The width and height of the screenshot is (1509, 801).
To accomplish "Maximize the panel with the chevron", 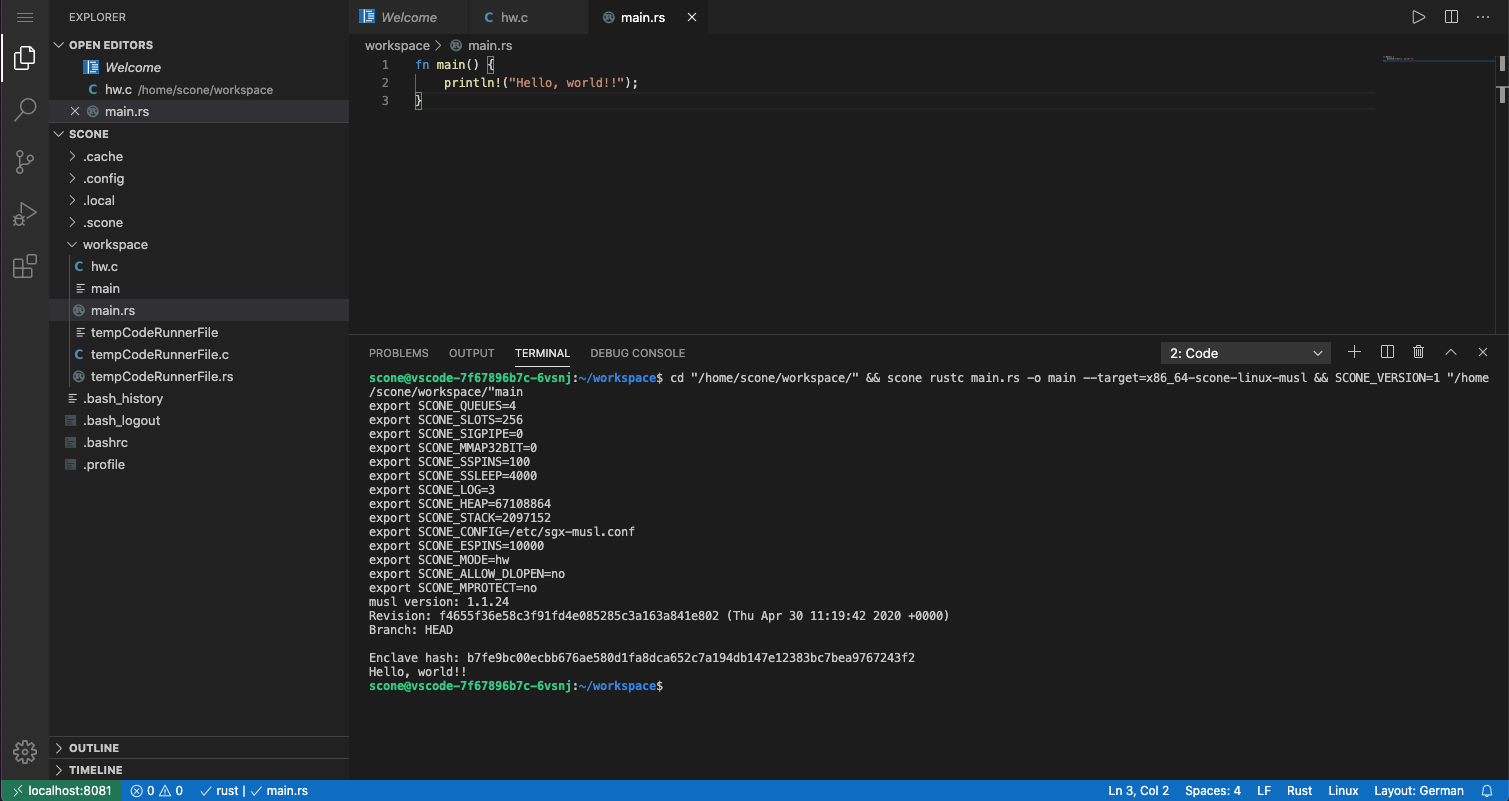I will [1450, 351].
